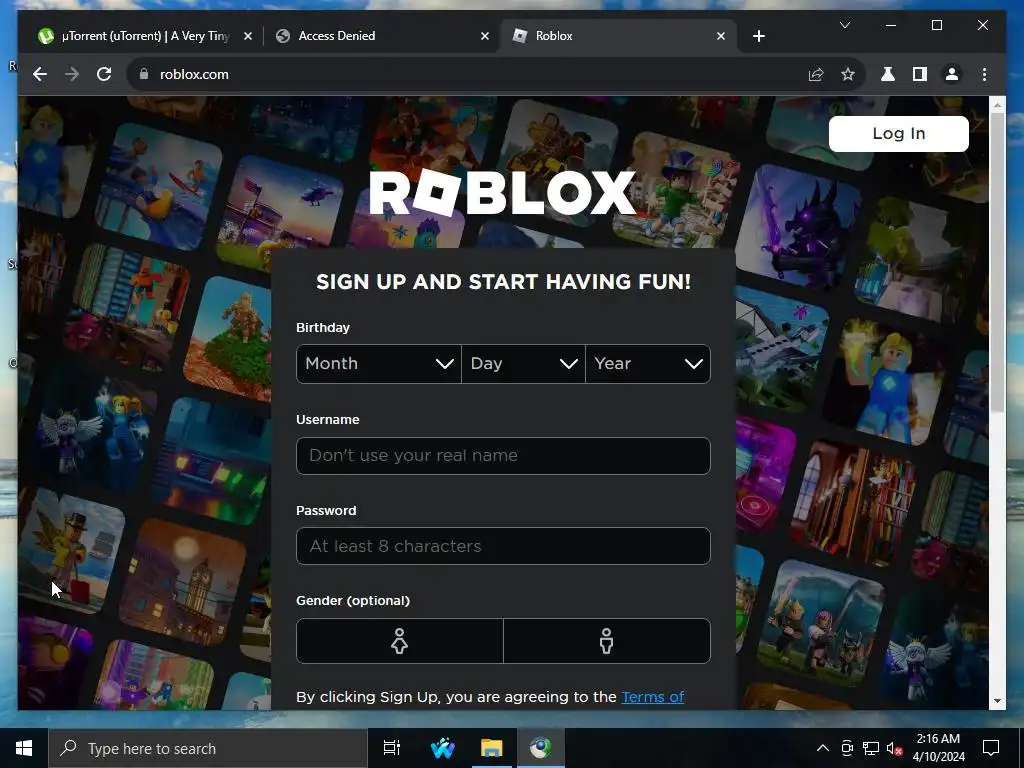Open the birthday Day dropdown

(523, 364)
